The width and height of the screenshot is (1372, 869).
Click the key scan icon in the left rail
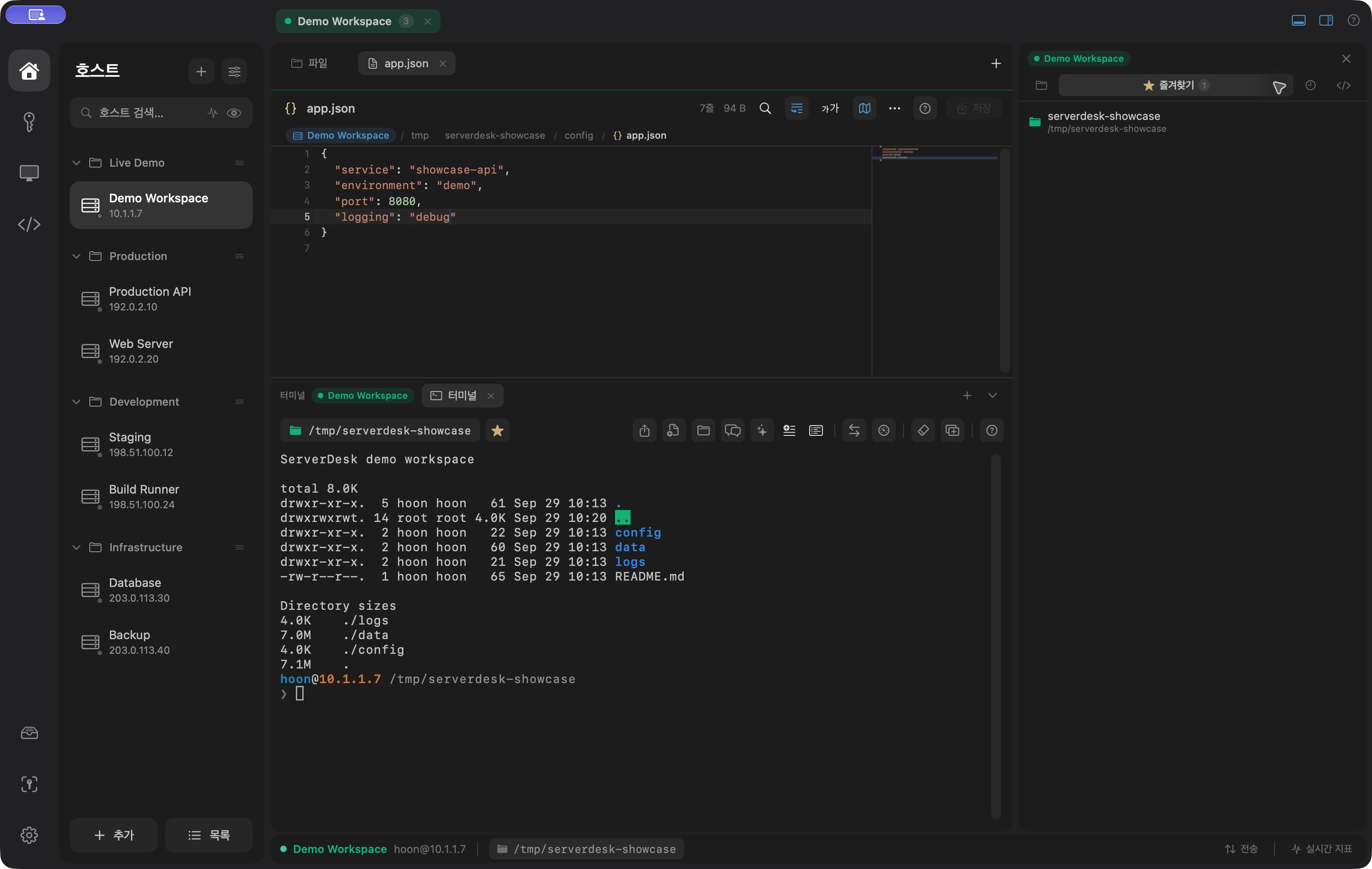[29, 784]
